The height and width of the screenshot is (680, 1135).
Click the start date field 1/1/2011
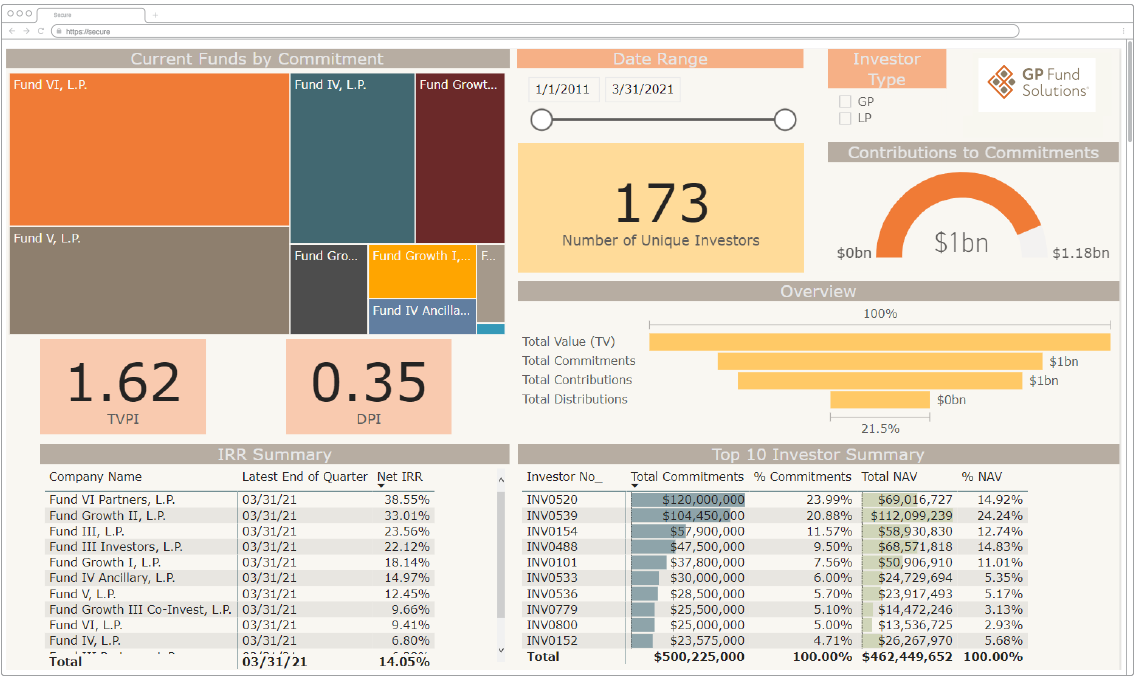[x=563, y=89]
